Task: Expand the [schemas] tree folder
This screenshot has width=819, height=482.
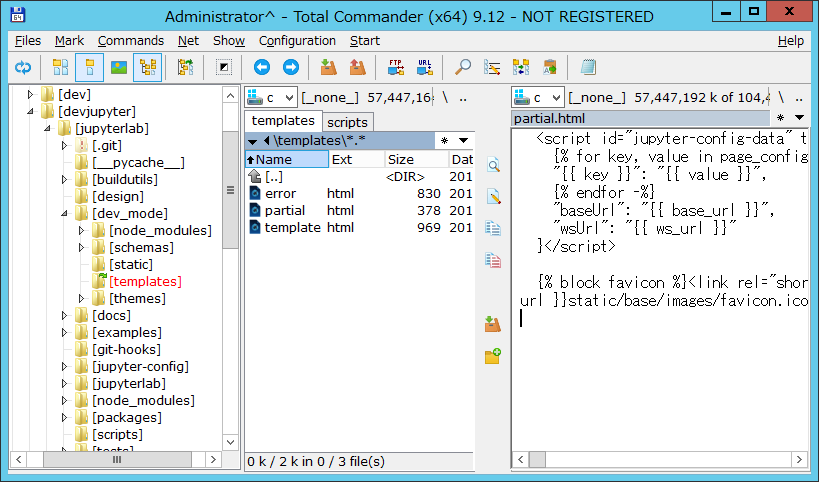Action: (x=81, y=248)
